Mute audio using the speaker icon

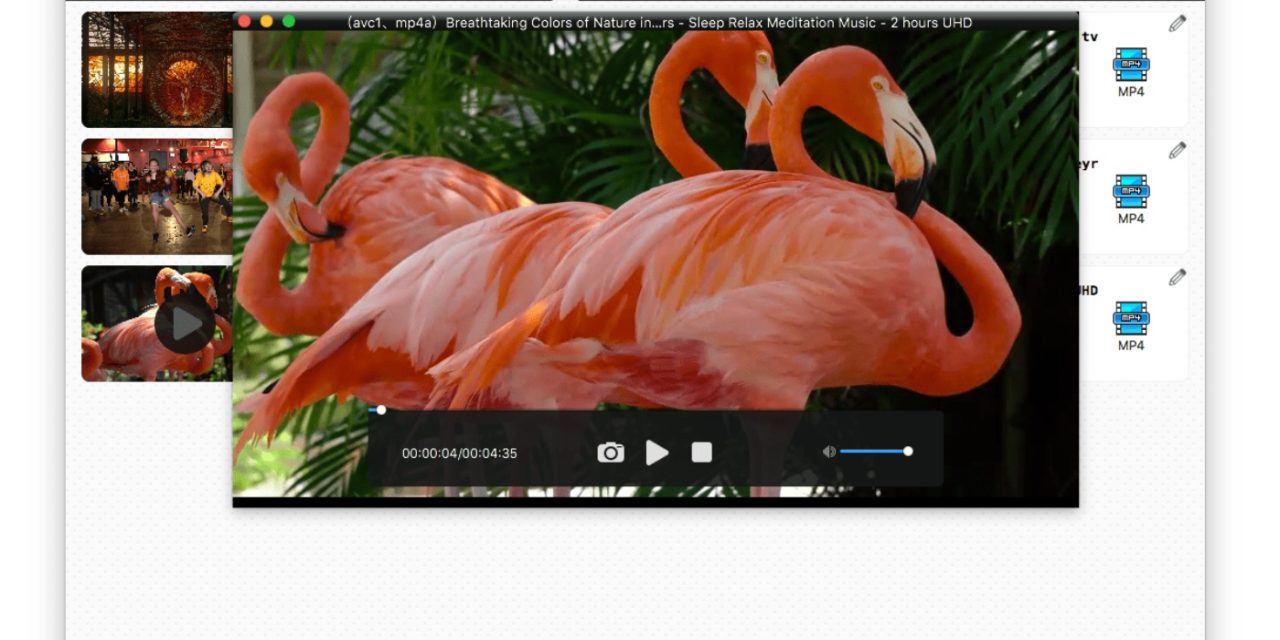coord(828,452)
